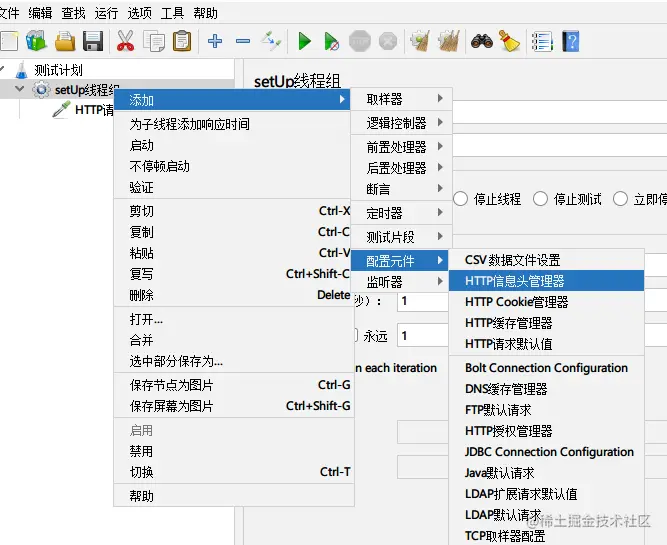Click the Toggle enable/disable arrows icon

(x=271, y=41)
